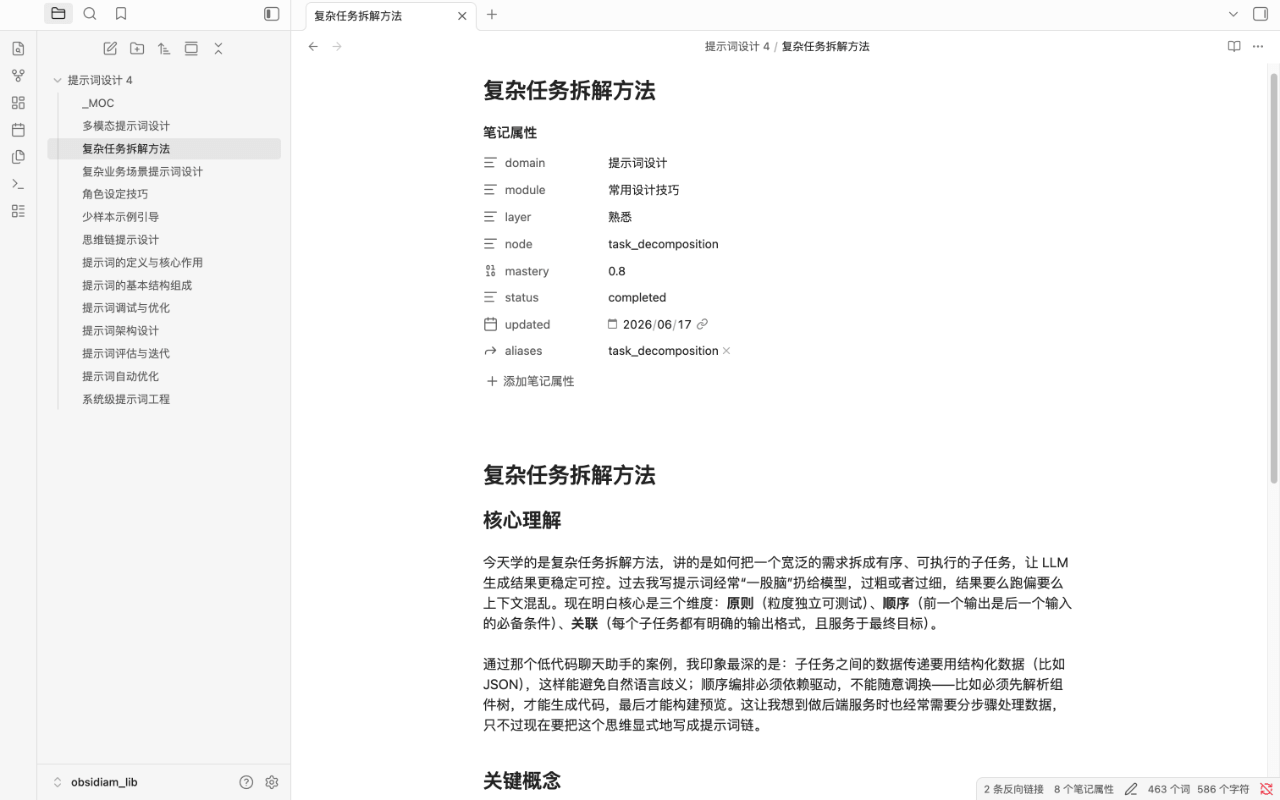This screenshot has height=800, width=1280.
Task: Edit the mastery value 0.8
Action: 617,271
